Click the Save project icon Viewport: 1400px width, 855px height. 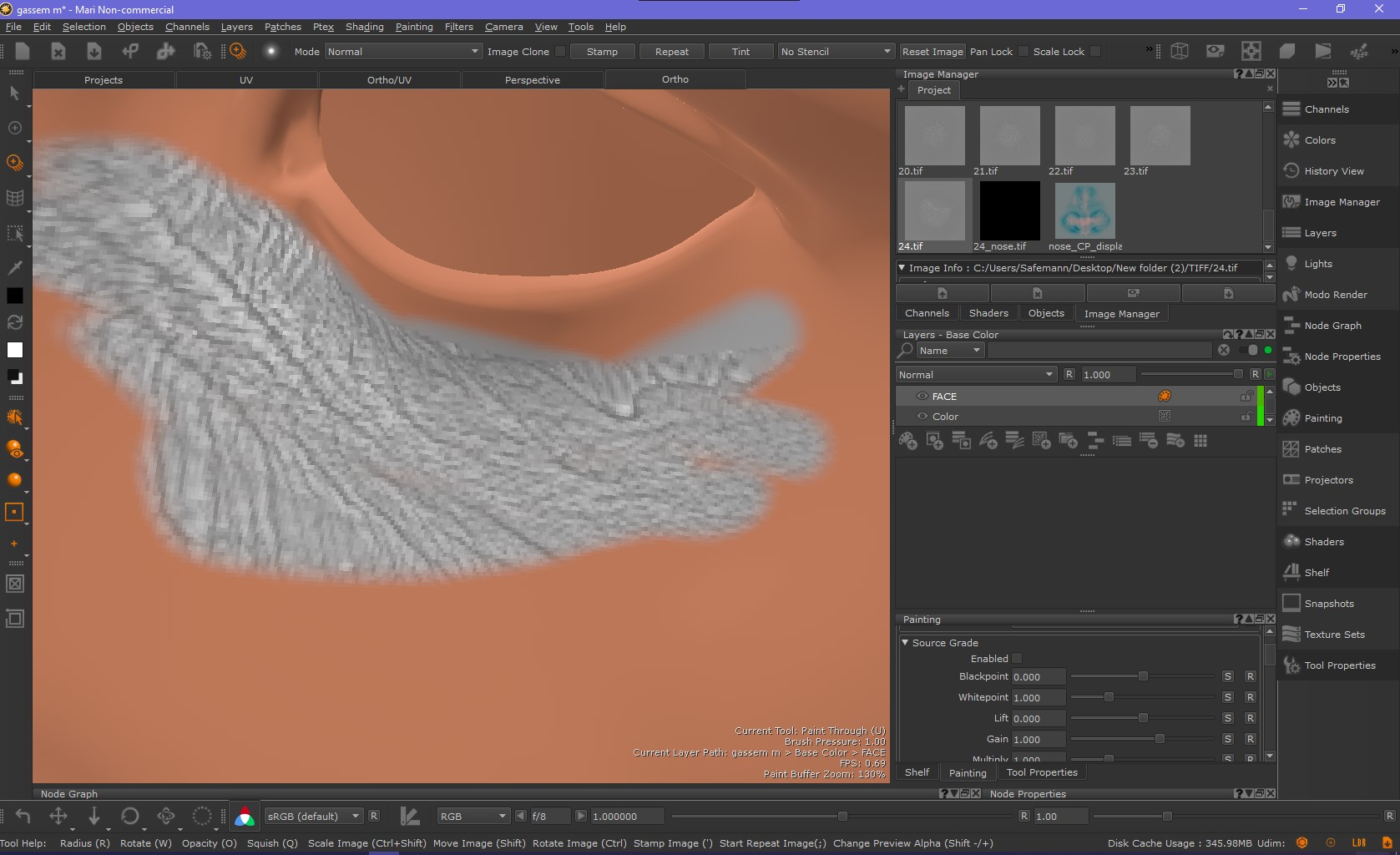point(94,51)
